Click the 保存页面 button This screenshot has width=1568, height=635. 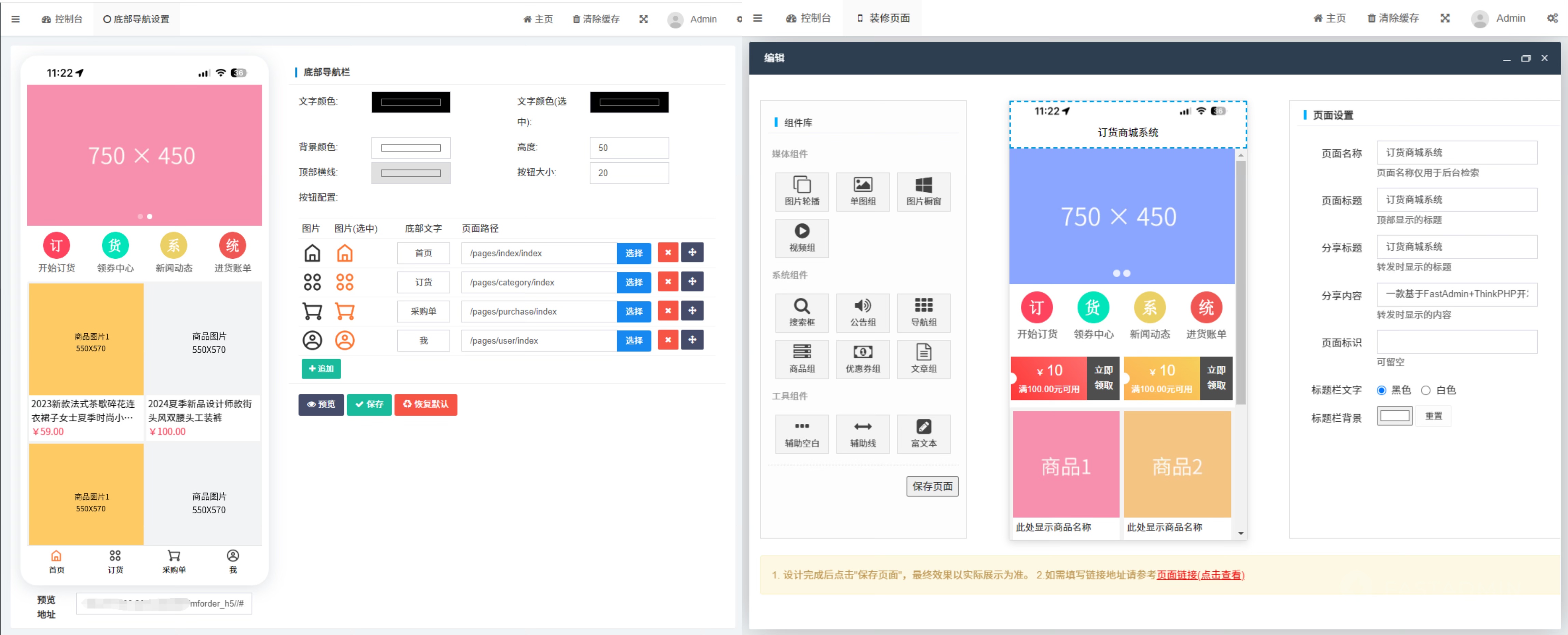(x=933, y=486)
